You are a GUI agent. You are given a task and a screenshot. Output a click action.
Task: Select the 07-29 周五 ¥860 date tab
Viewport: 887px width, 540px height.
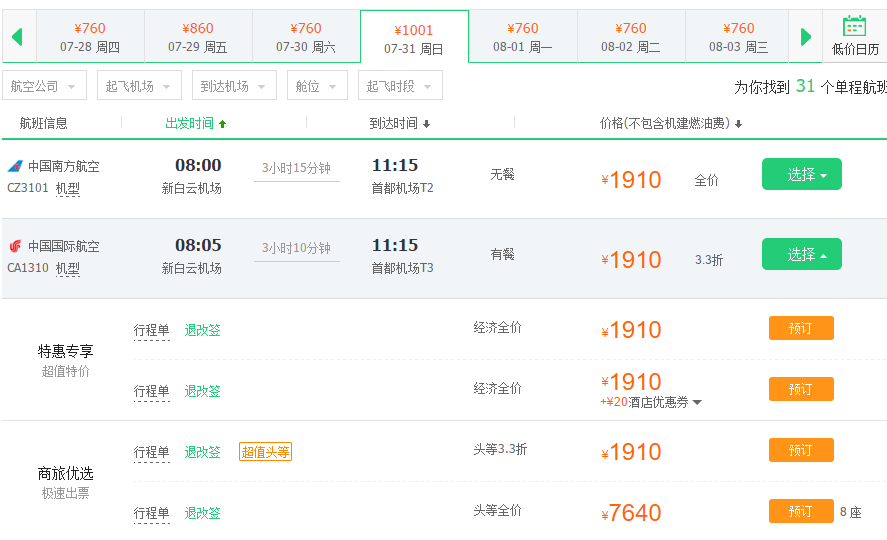(x=198, y=37)
